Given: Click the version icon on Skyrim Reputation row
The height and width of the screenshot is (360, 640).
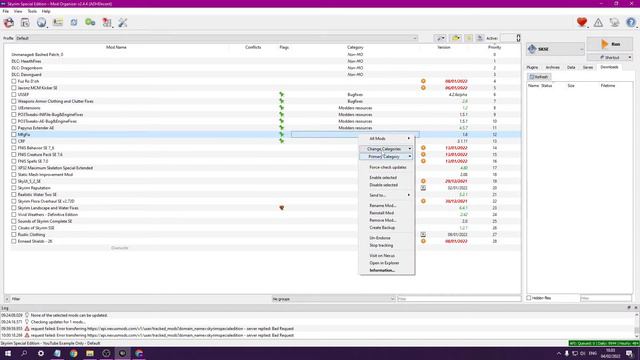Looking at the screenshot, I should pos(423,188).
